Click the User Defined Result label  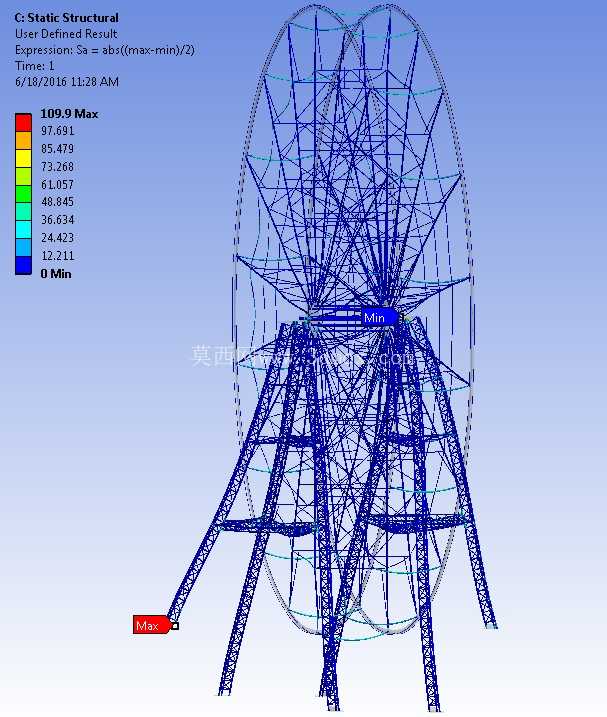66,34
